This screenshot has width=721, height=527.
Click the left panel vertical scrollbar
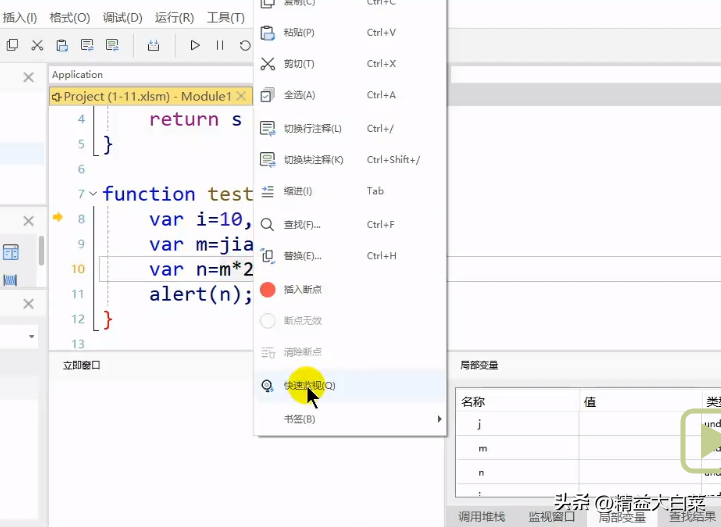(x=41, y=251)
